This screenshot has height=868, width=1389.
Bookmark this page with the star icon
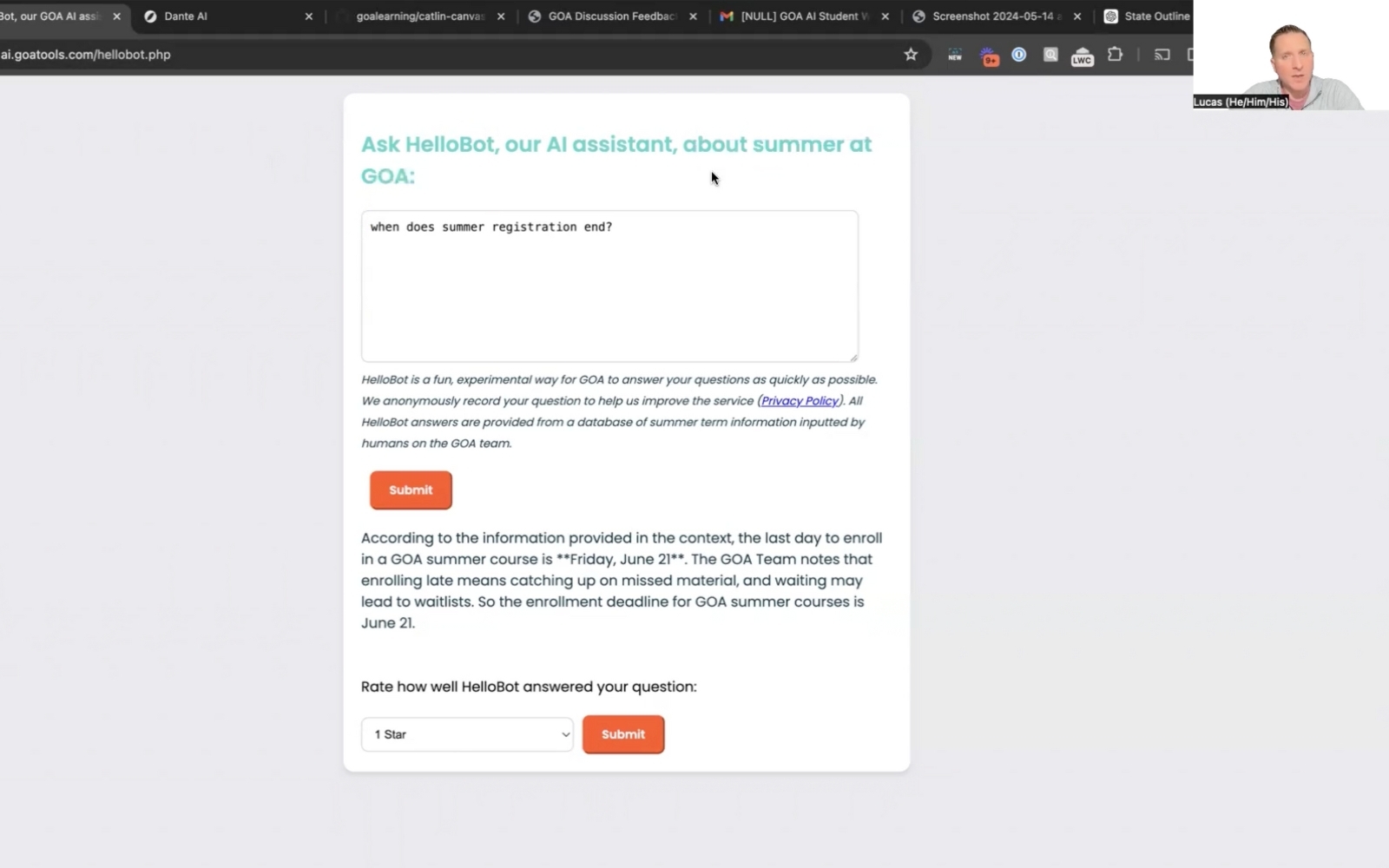(x=911, y=55)
